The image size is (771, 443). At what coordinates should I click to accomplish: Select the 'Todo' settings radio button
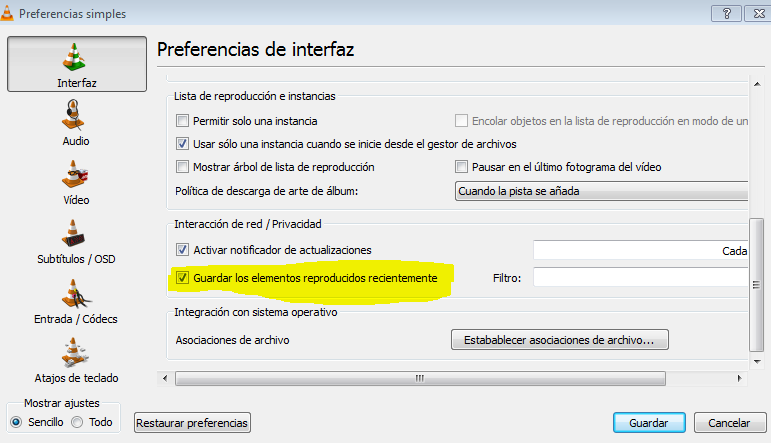pyautogui.click(x=77, y=423)
